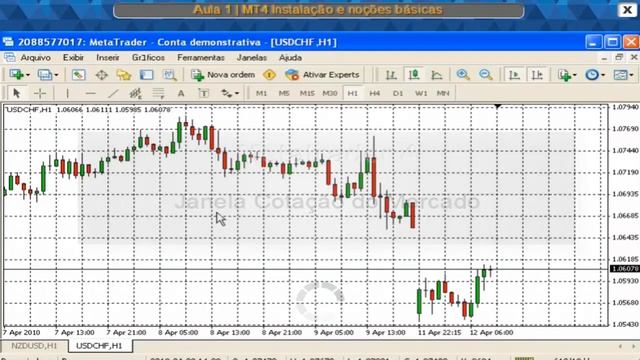The image size is (640, 360).
Task: Click the Nova ordem button
Action: (223, 75)
